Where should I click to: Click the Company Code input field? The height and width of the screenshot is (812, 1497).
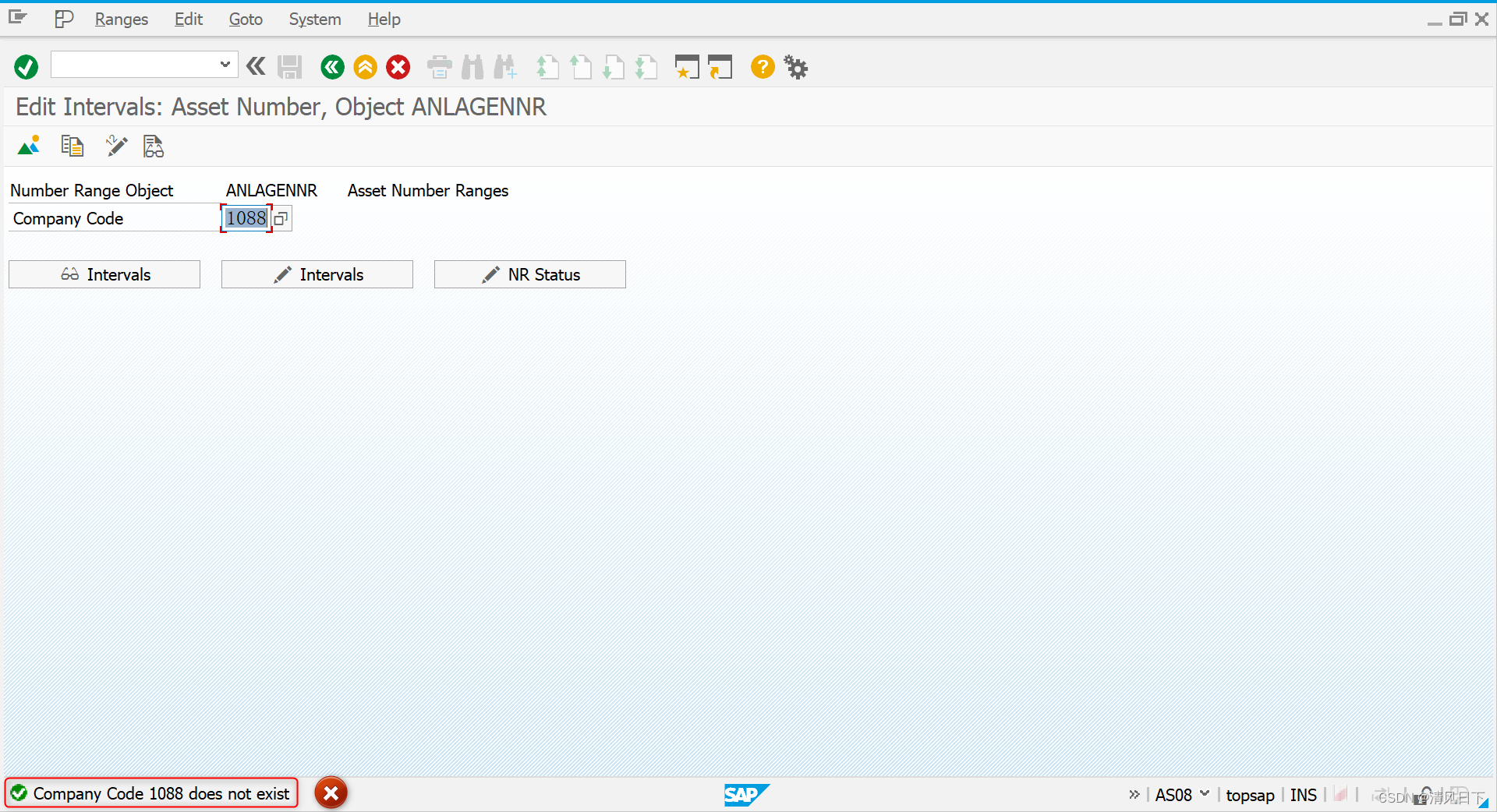click(x=246, y=218)
